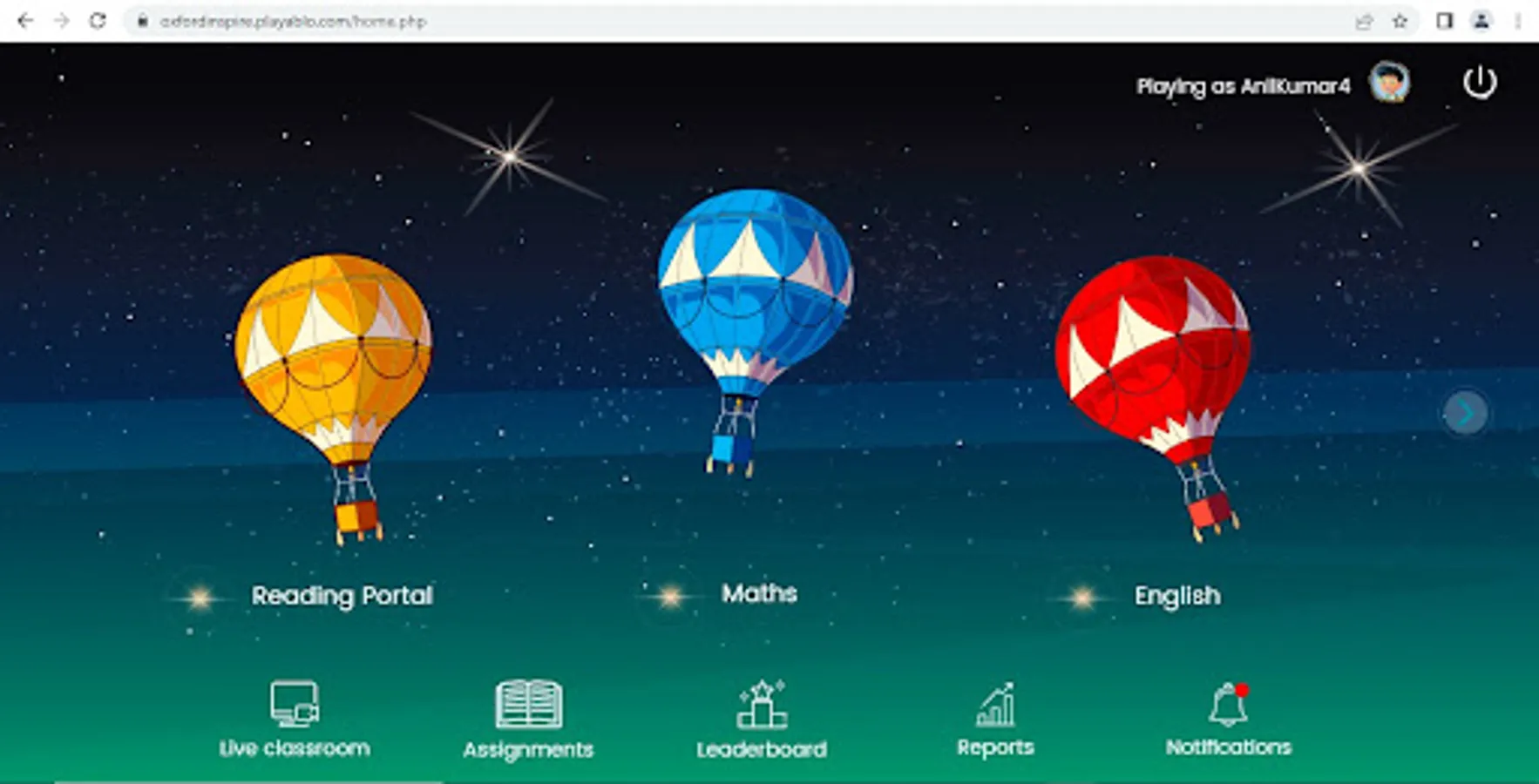Click the Maths label
The image size is (1539, 784).
click(759, 593)
